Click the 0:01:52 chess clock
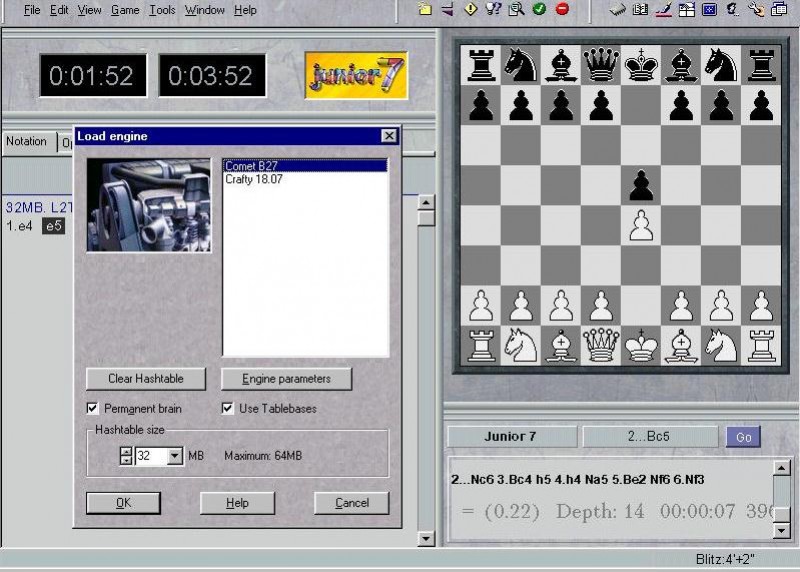Viewport: 800px width, 572px height. click(x=93, y=76)
